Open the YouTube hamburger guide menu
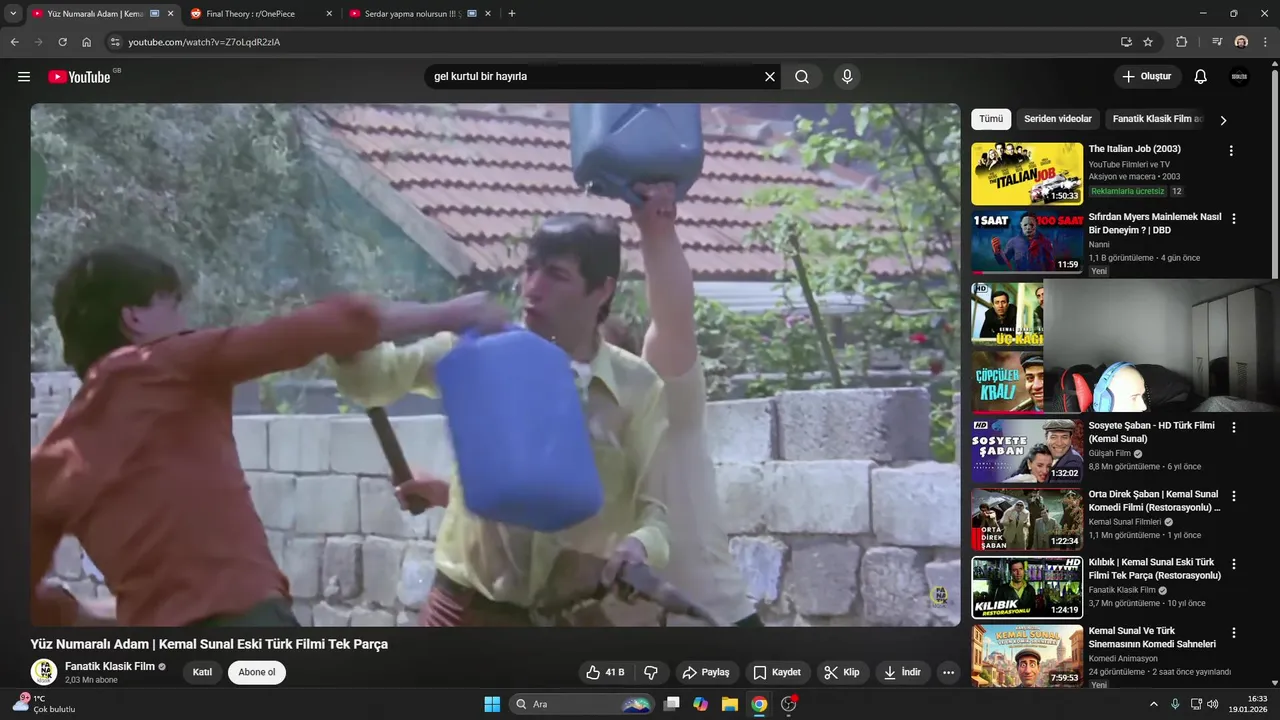This screenshot has width=1280, height=720. (24, 77)
